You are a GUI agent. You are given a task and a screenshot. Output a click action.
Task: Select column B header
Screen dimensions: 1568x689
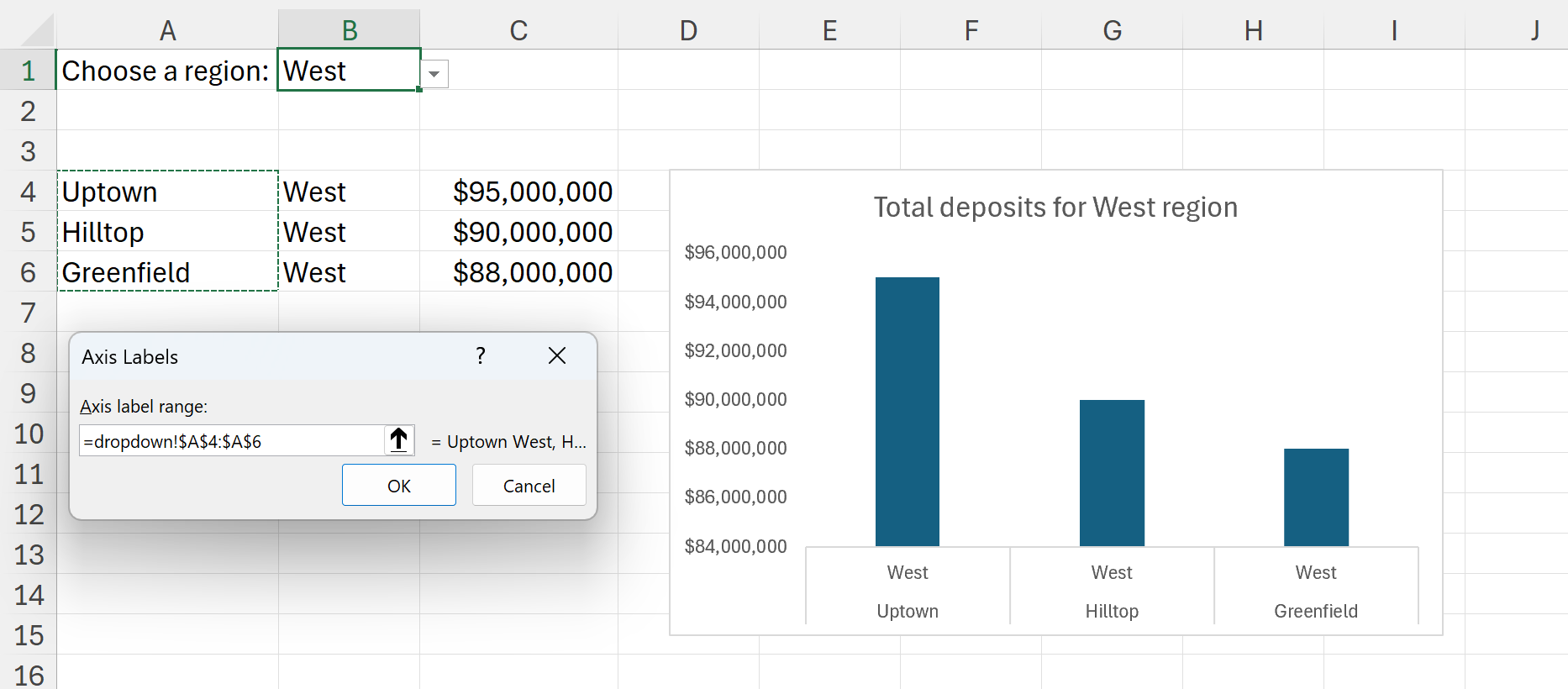point(350,31)
